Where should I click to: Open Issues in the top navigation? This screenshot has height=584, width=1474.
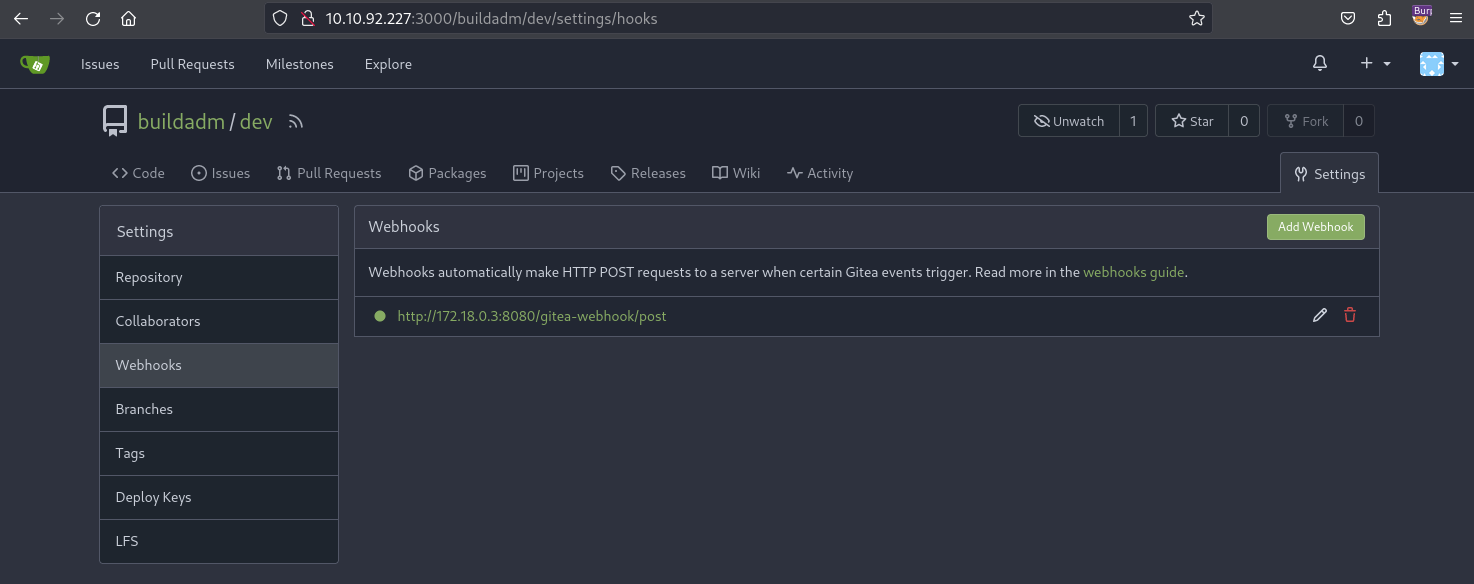[x=100, y=64]
